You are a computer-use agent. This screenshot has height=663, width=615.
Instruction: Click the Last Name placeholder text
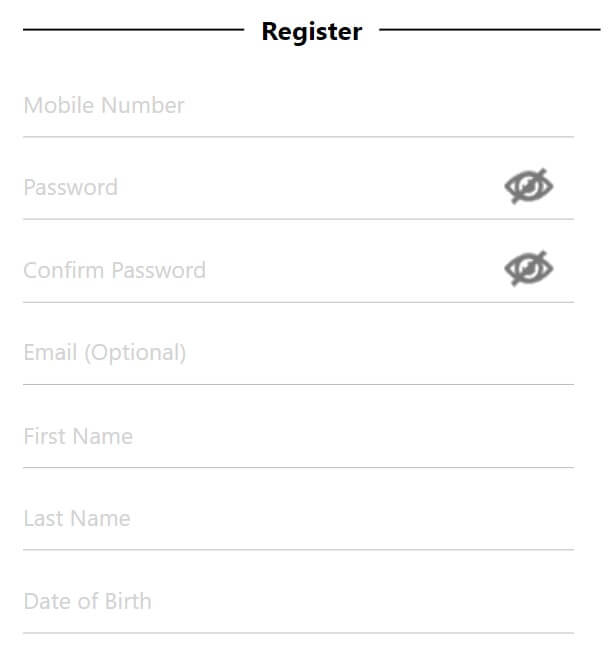[x=77, y=518]
